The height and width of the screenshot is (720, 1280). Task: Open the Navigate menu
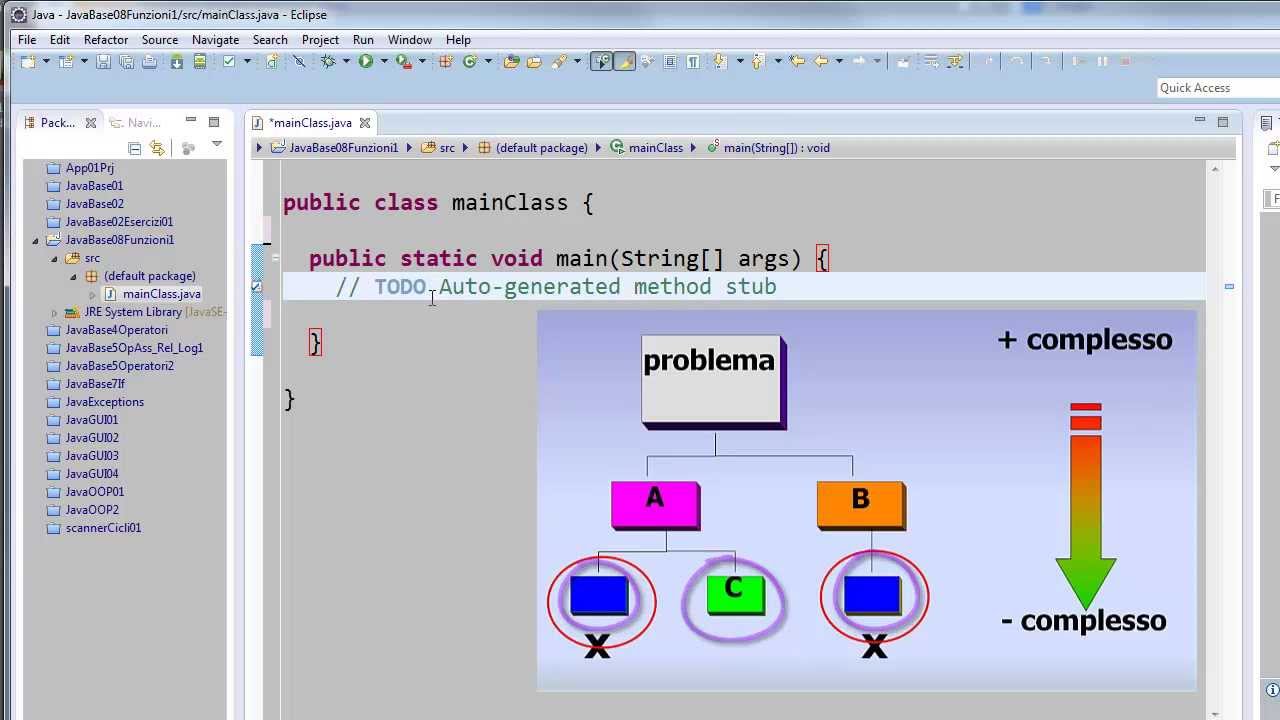click(215, 40)
